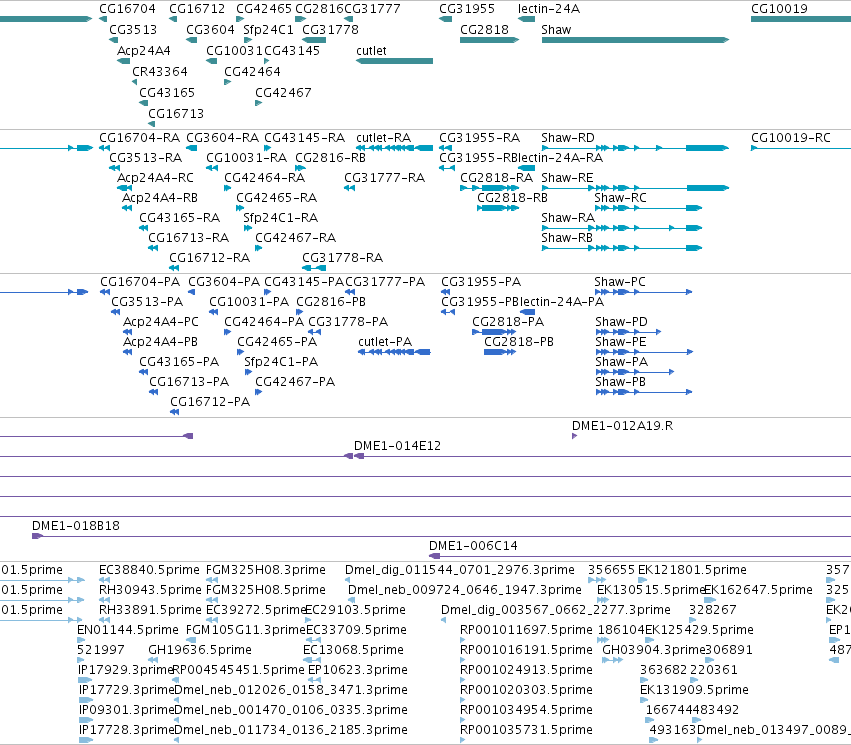Click the lectin-24A gene glyph
Image resolution: width=851 pixels, height=745 pixels.
pyautogui.click(x=526, y=19)
